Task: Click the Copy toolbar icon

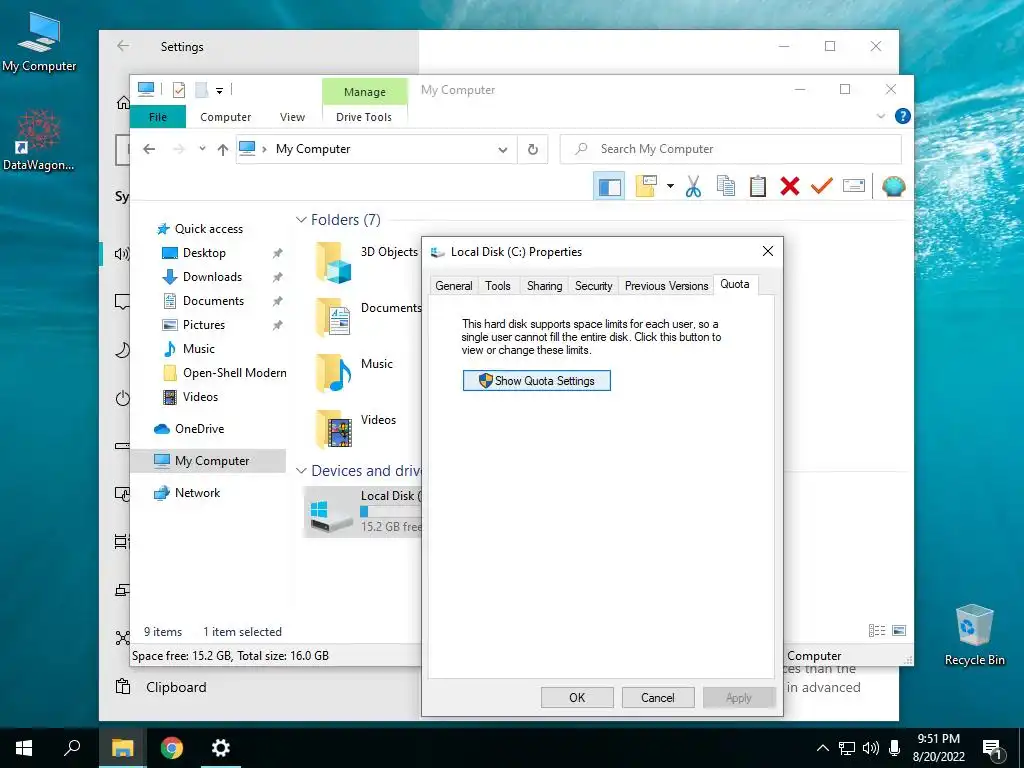Action: click(726, 187)
